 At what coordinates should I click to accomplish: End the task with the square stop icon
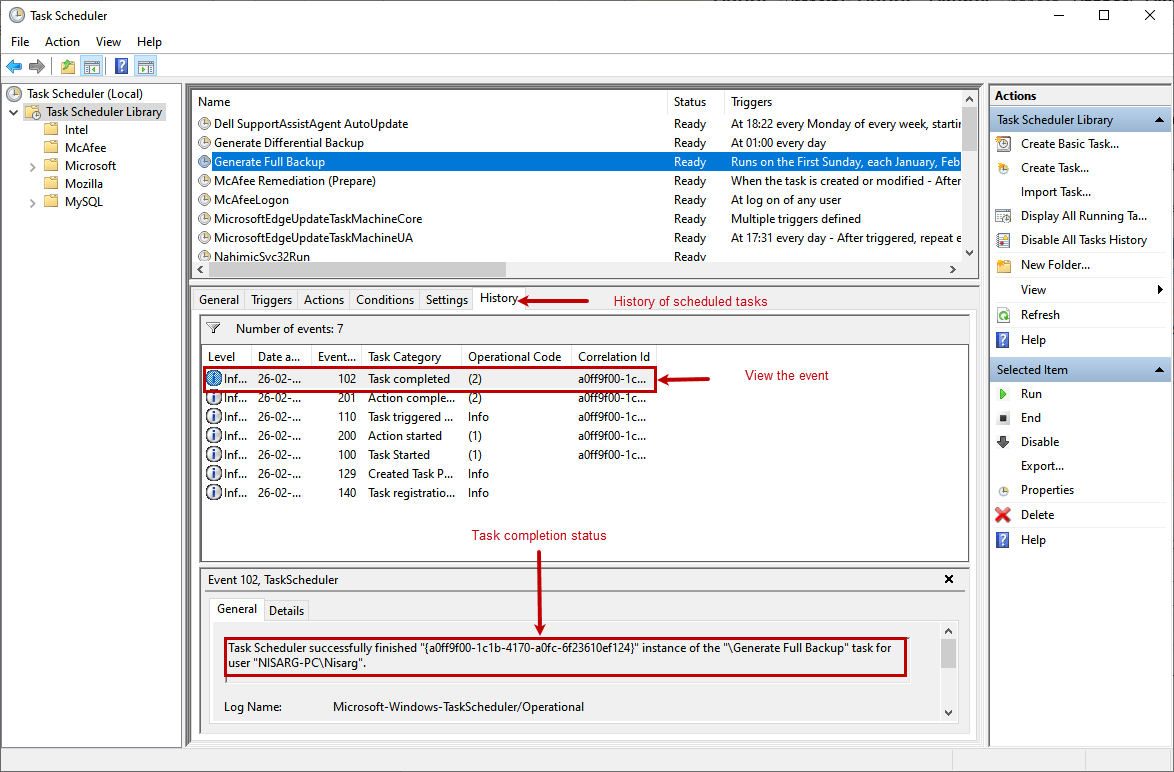click(1001, 417)
